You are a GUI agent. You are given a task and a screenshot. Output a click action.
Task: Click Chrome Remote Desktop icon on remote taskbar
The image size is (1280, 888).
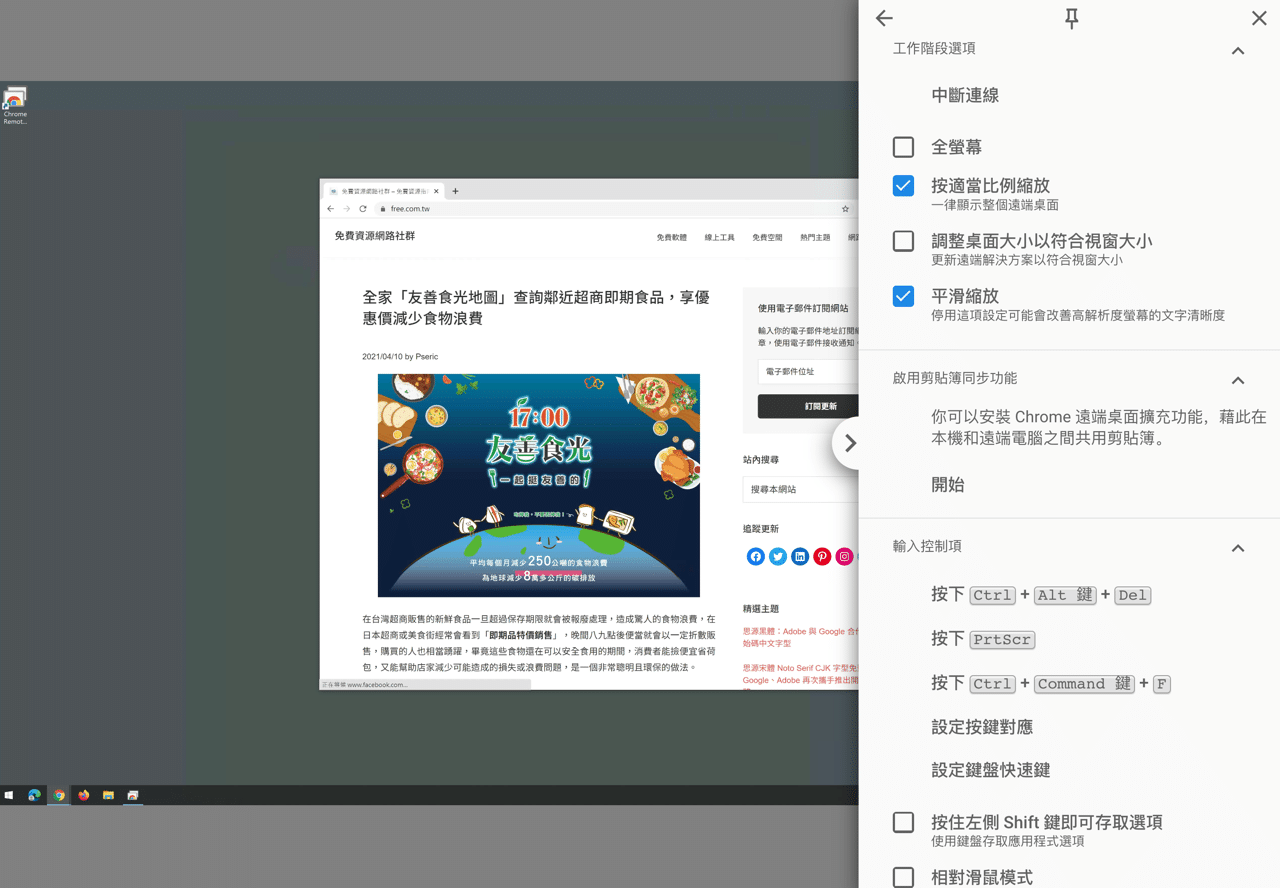coord(133,795)
